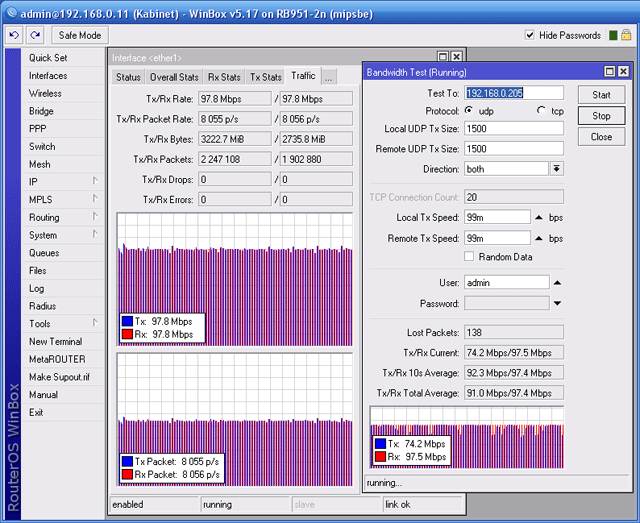Select the tcp protocol radio button

tap(541, 111)
